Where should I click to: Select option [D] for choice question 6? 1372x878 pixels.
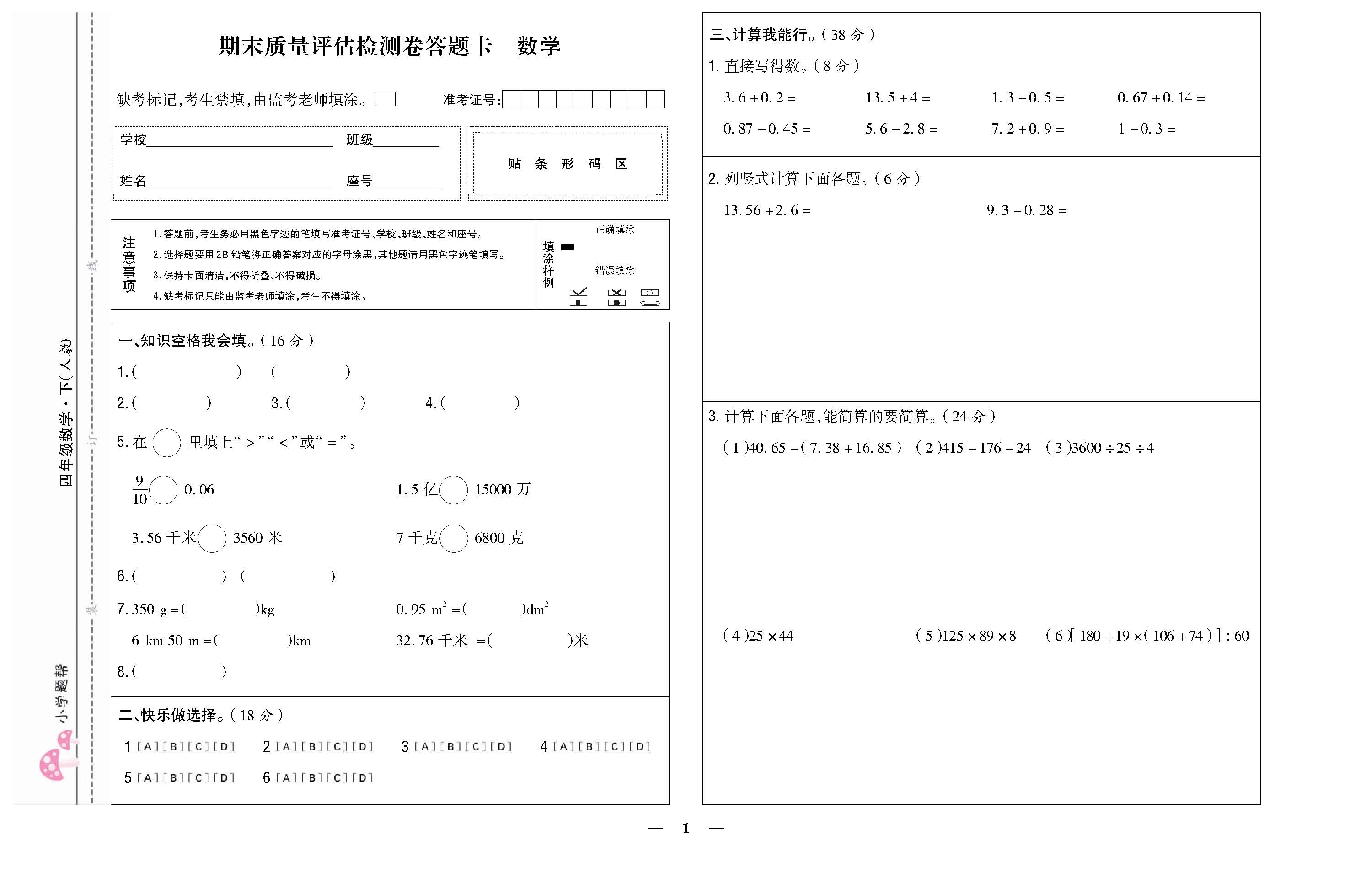tap(363, 778)
